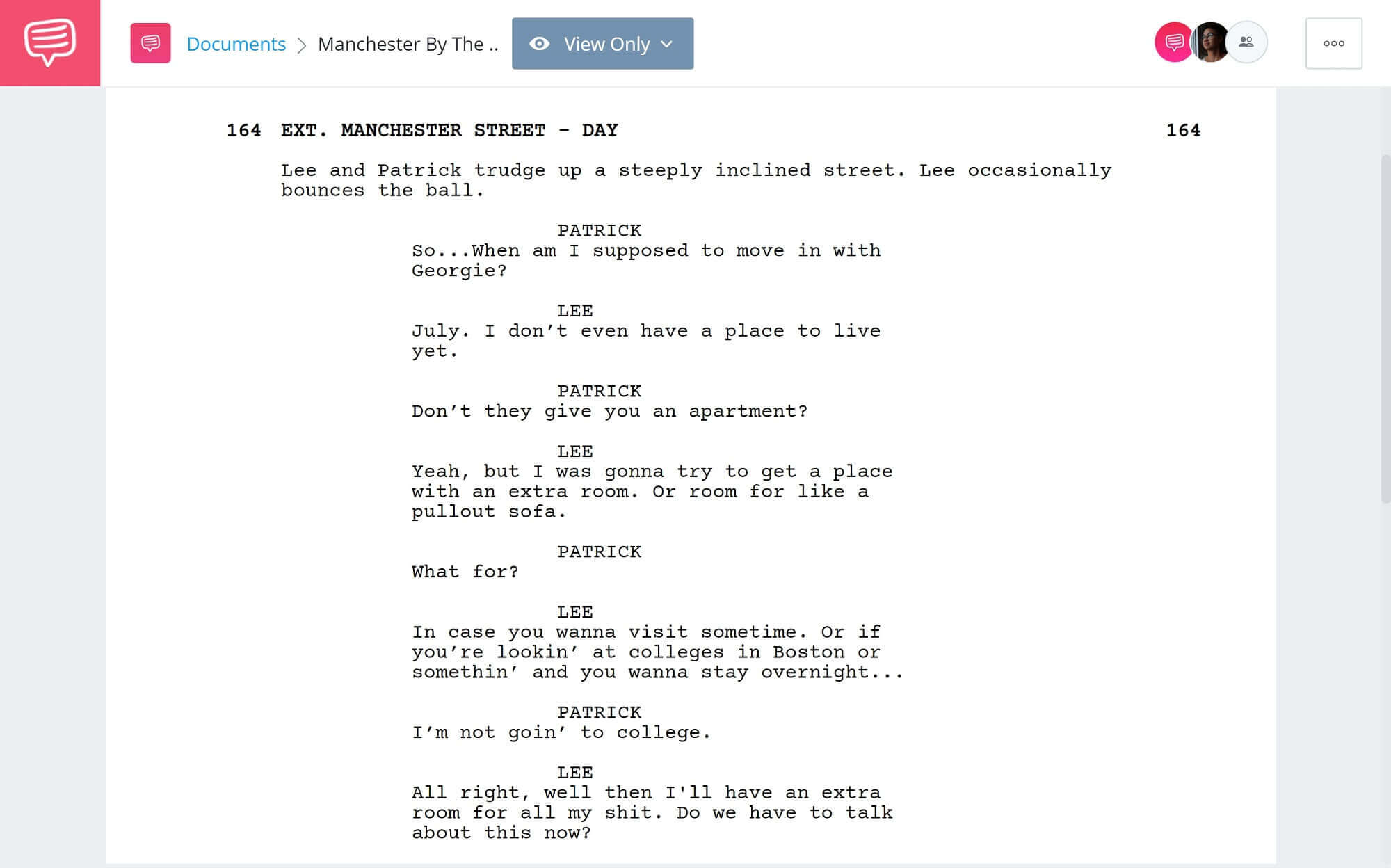Select the Documents navigation link
The width and height of the screenshot is (1391, 868).
point(236,43)
